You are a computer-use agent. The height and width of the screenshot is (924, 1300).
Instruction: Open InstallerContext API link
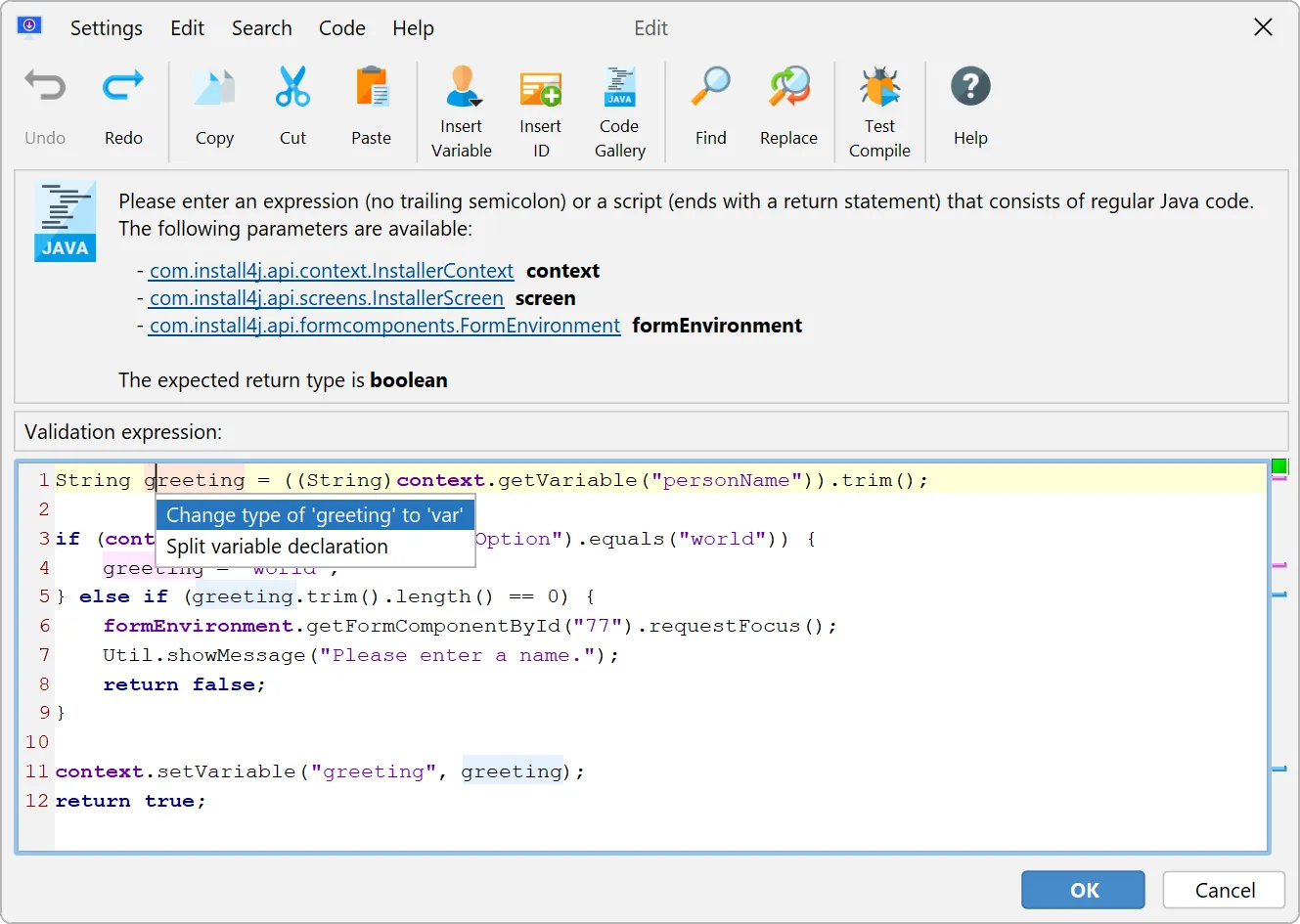pos(332,271)
